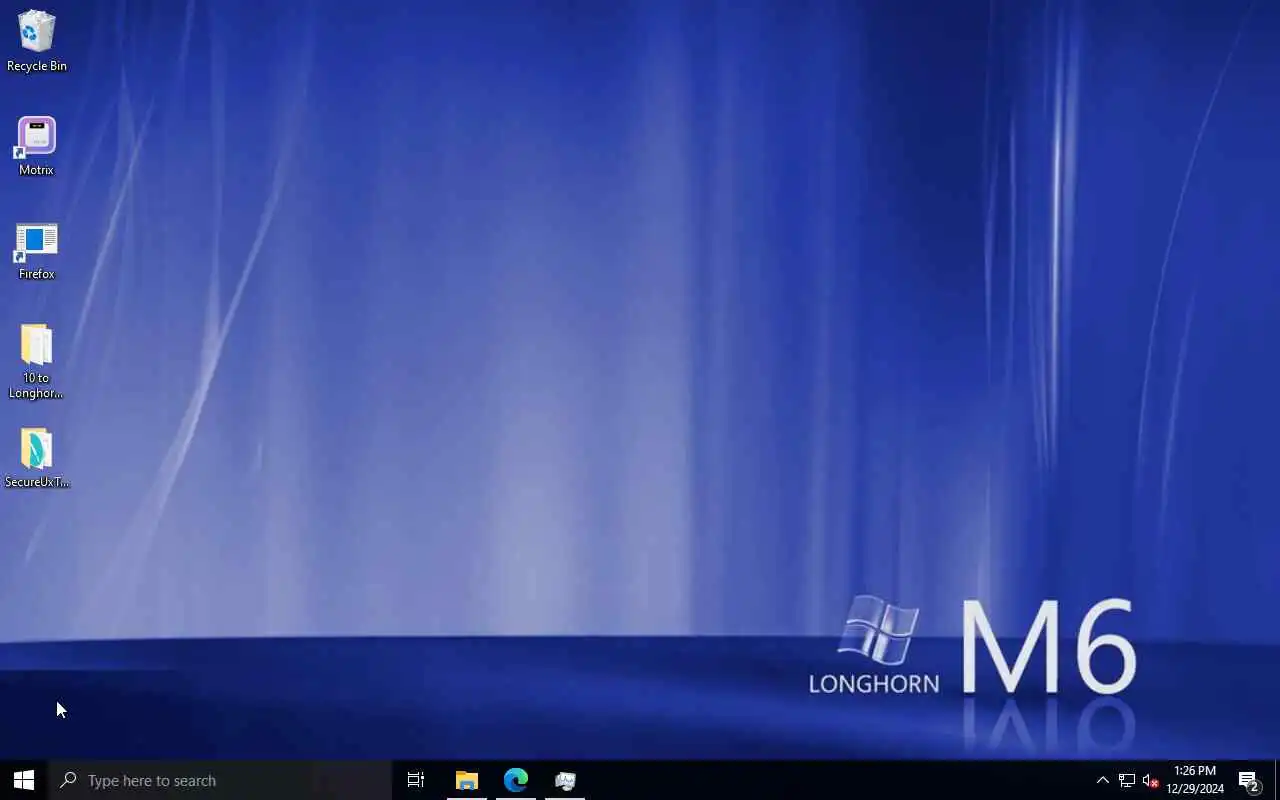Click the 'Type here to search' box
This screenshot has width=1280, height=800.
(220, 780)
